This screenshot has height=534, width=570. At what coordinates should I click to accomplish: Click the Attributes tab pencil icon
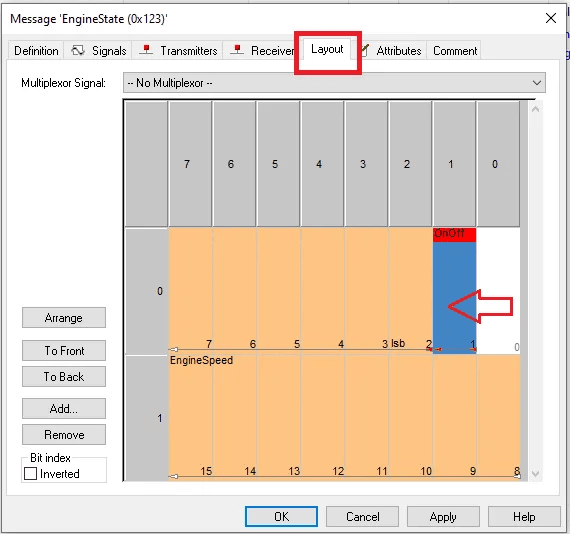point(365,50)
